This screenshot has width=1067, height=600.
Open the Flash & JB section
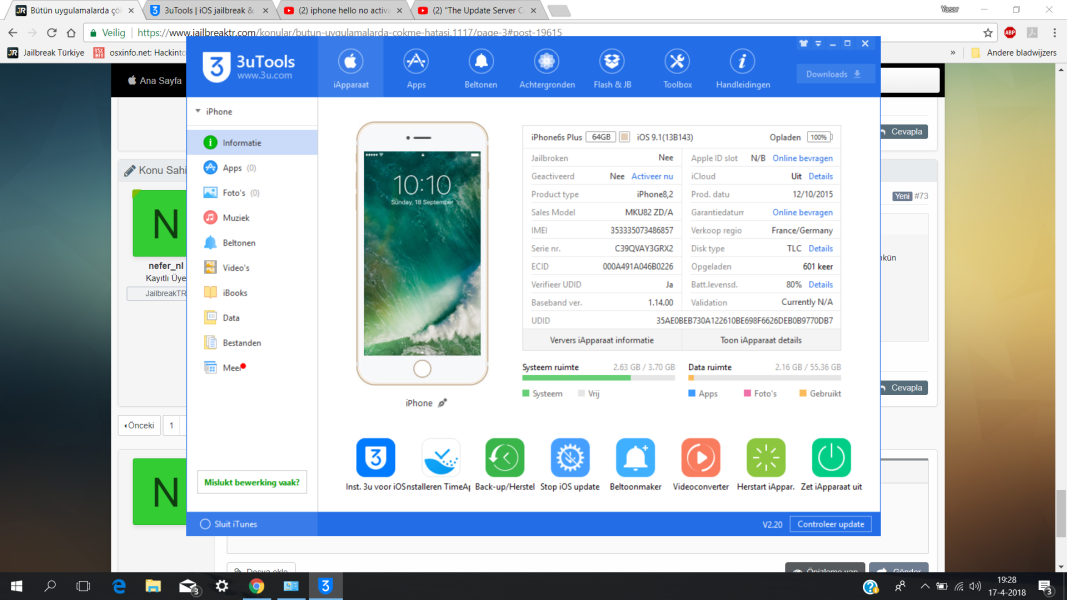click(610, 67)
